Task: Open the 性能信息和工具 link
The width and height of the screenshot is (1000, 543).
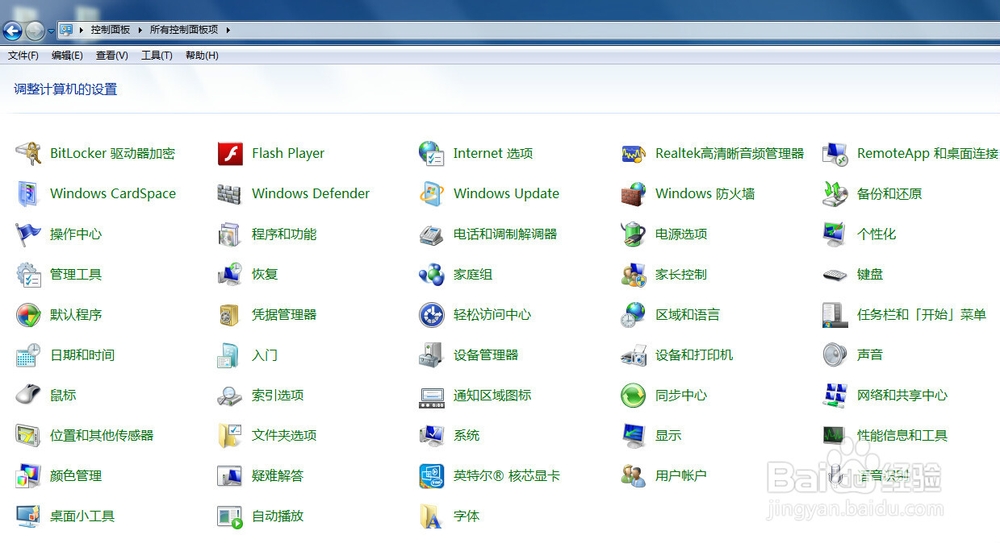Action: [x=902, y=435]
